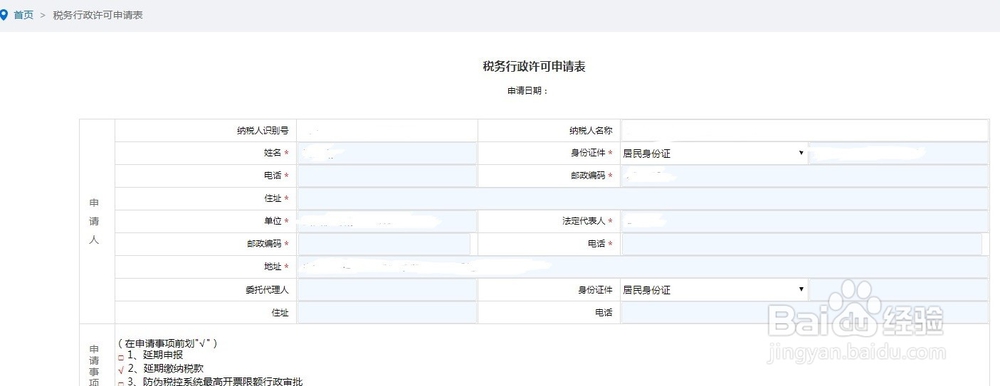1000x386 pixels.
Task: Focus 电话 field in the last 申请人 row
Action: [x=804, y=313]
